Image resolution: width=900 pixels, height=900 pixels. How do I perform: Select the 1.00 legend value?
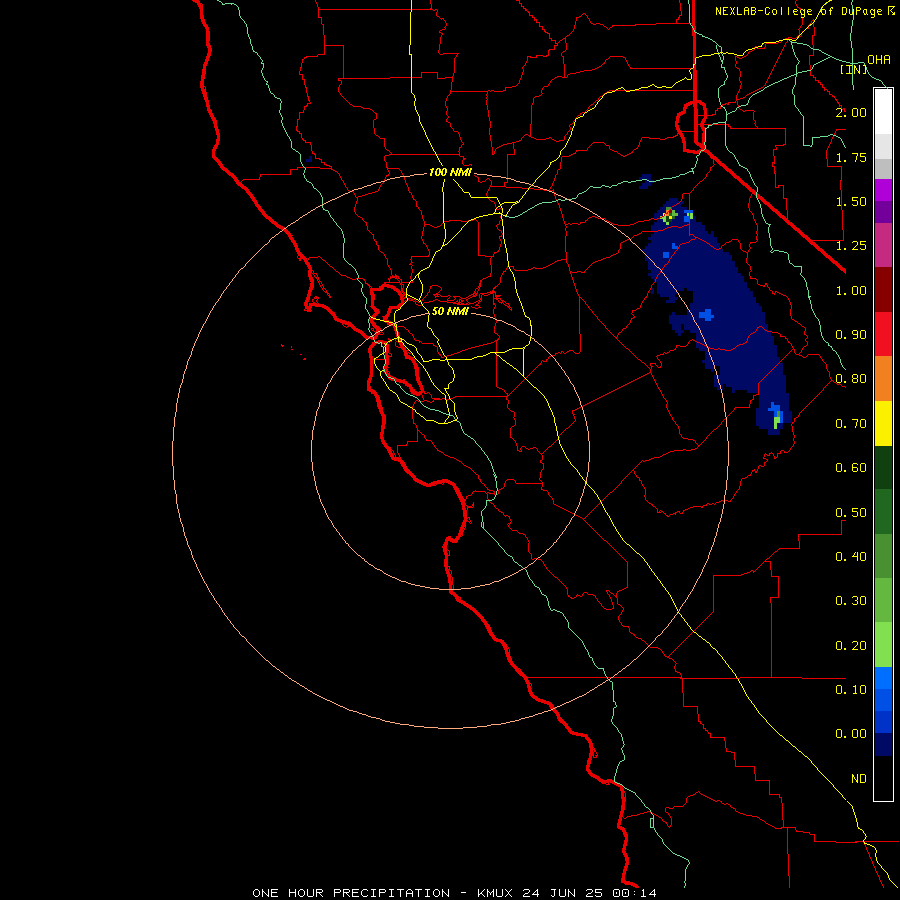(x=851, y=290)
